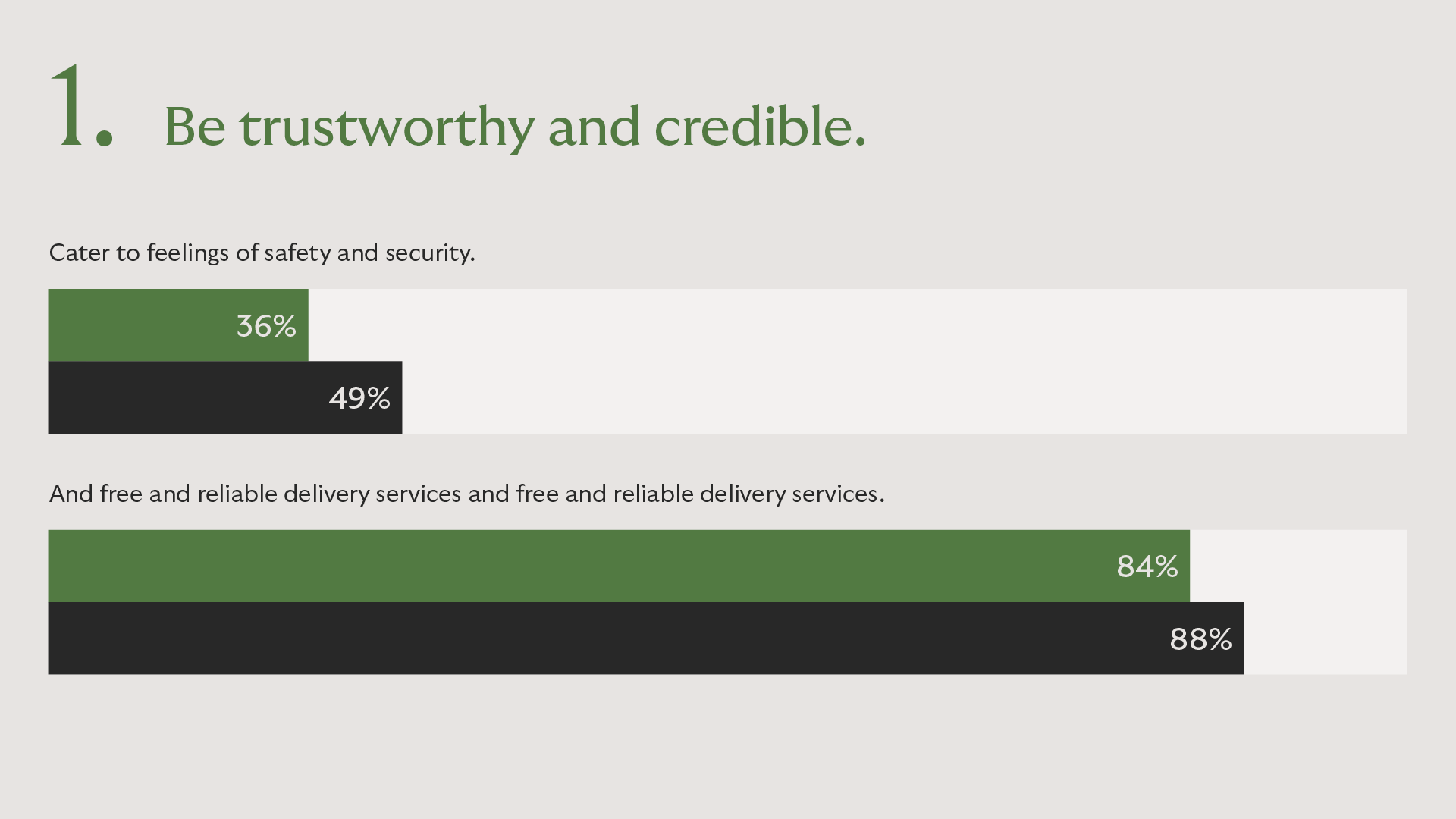This screenshot has height=819, width=1456.
Task: Click the blank slide area below the charts
Action: tap(728, 747)
